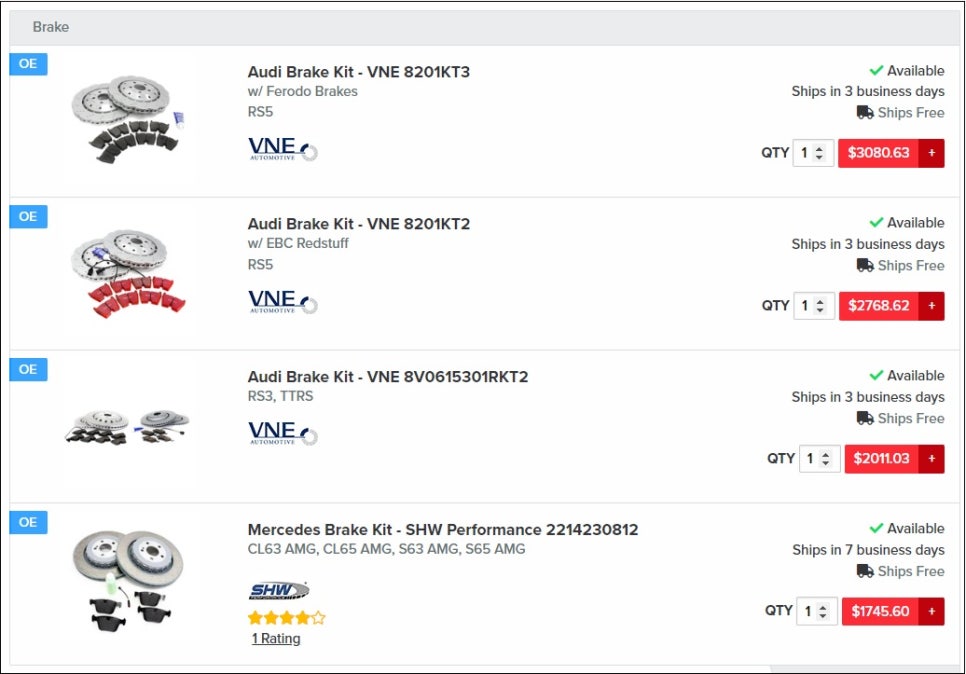966x674 pixels.
Task: Click Mercedes brake kit product image
Action: pos(126,580)
